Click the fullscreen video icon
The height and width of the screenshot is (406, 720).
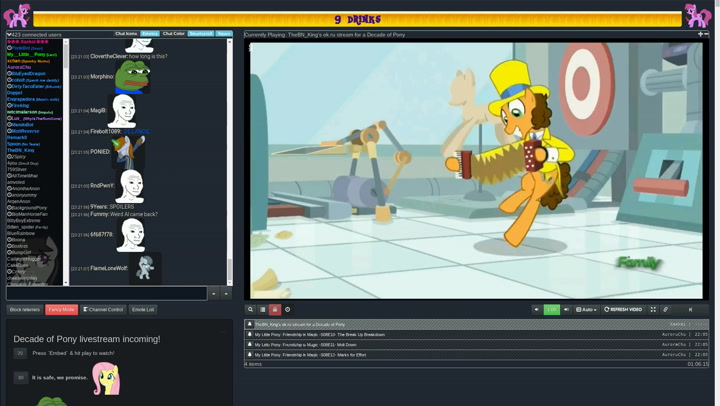coord(653,310)
